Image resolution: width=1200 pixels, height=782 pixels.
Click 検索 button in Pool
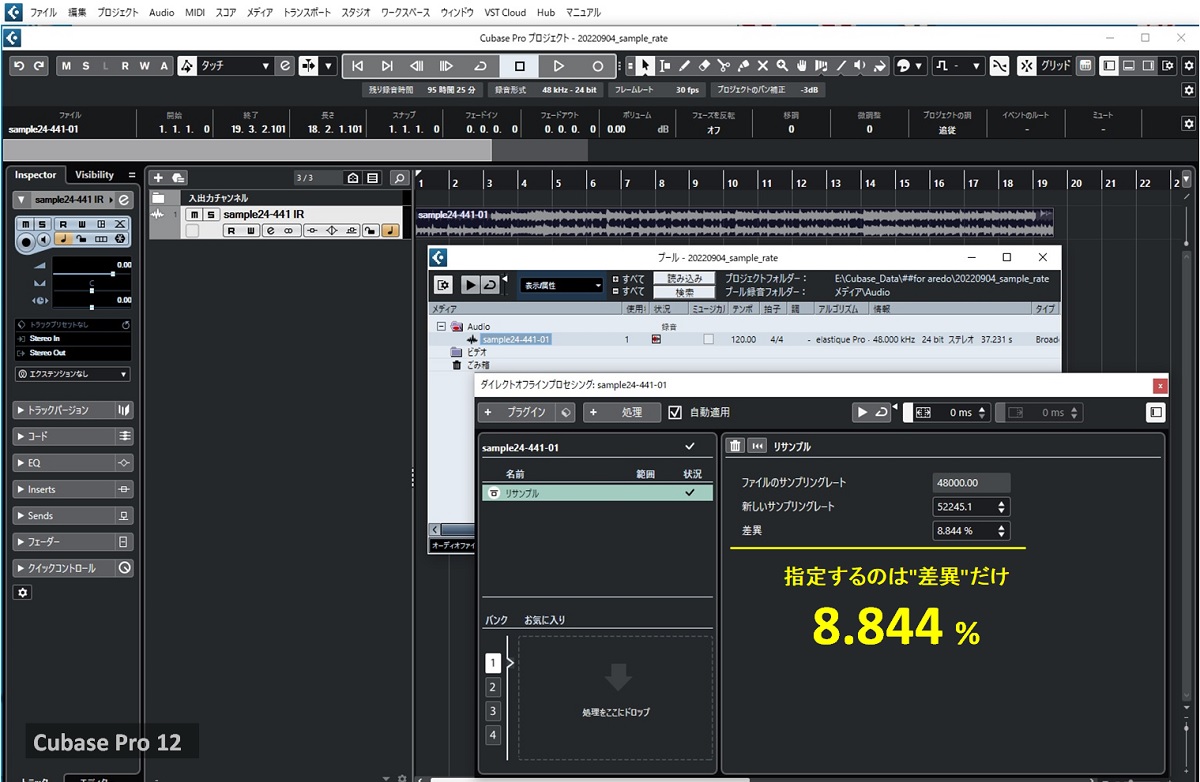click(x=685, y=292)
